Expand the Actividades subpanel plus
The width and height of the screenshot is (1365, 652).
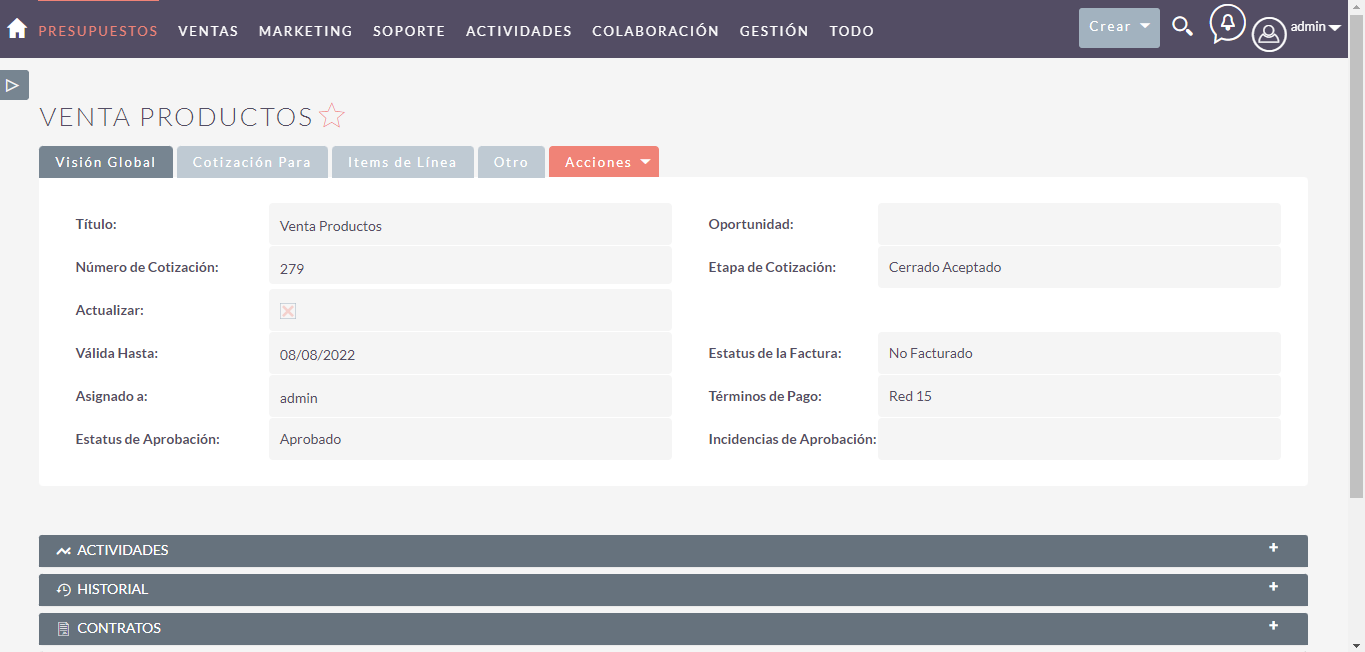(1273, 548)
